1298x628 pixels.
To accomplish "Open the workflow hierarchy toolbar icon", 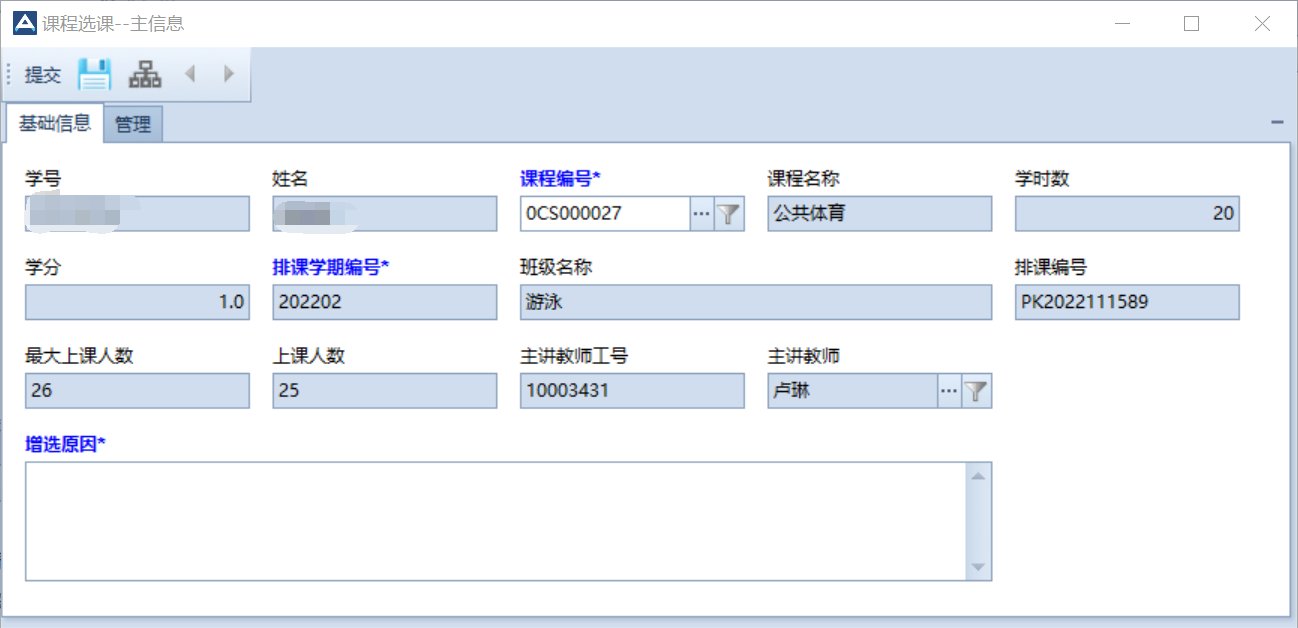I will (145, 73).
